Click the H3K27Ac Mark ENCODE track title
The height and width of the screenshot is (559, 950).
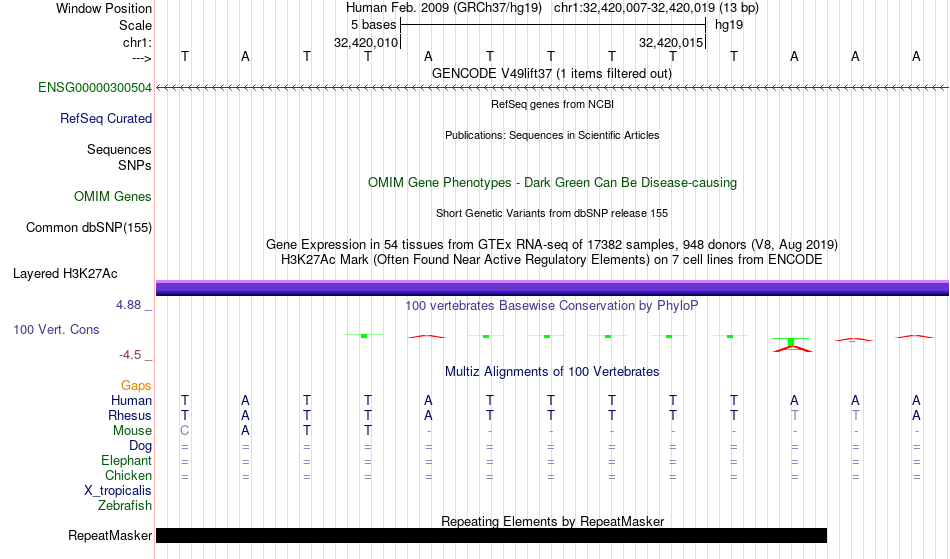click(x=551, y=260)
